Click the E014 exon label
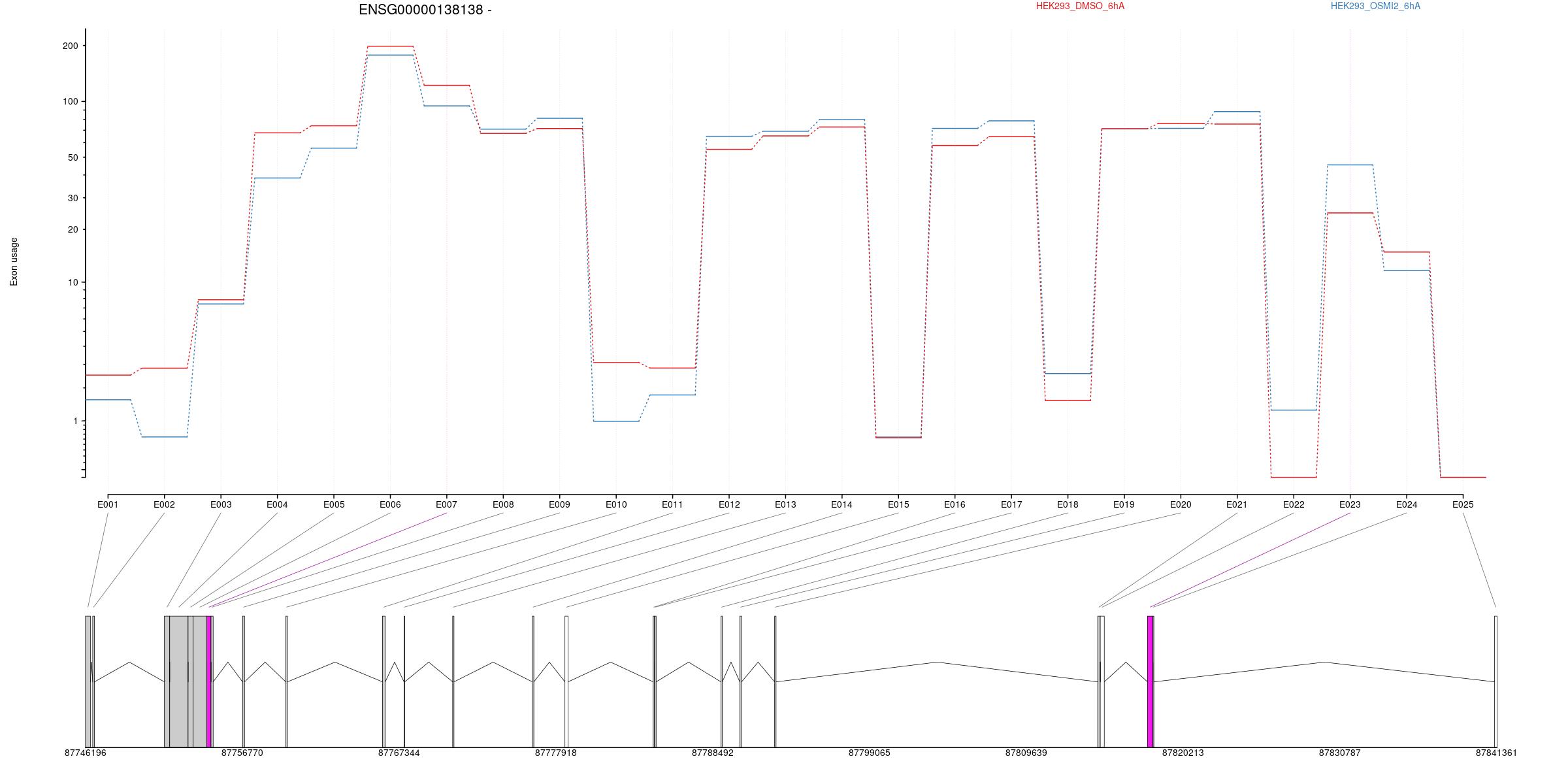Screen dimensions: 1568x784 (x=841, y=504)
